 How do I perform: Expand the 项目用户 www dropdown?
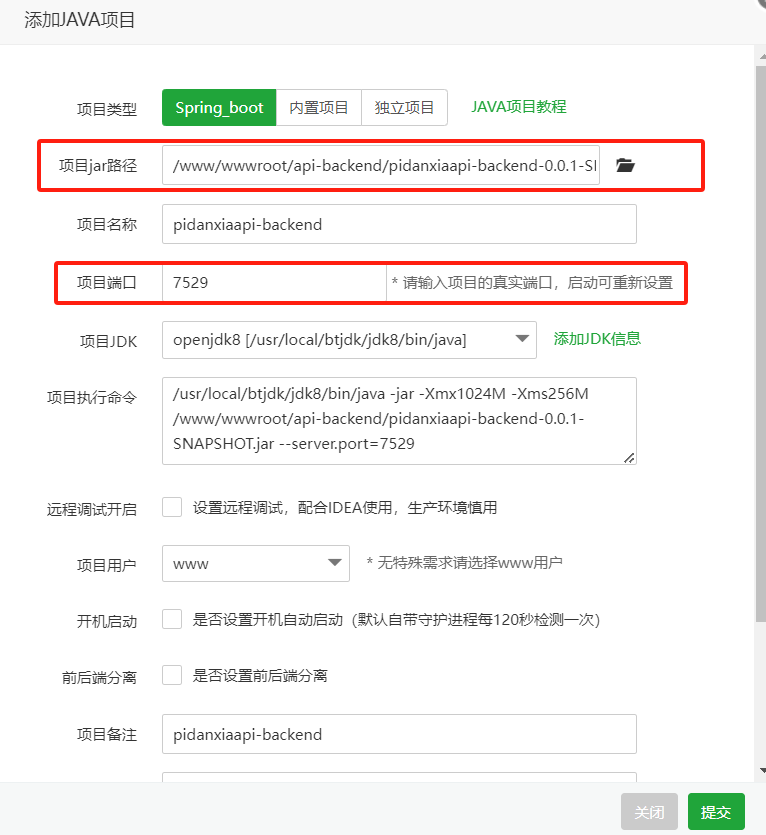point(255,563)
